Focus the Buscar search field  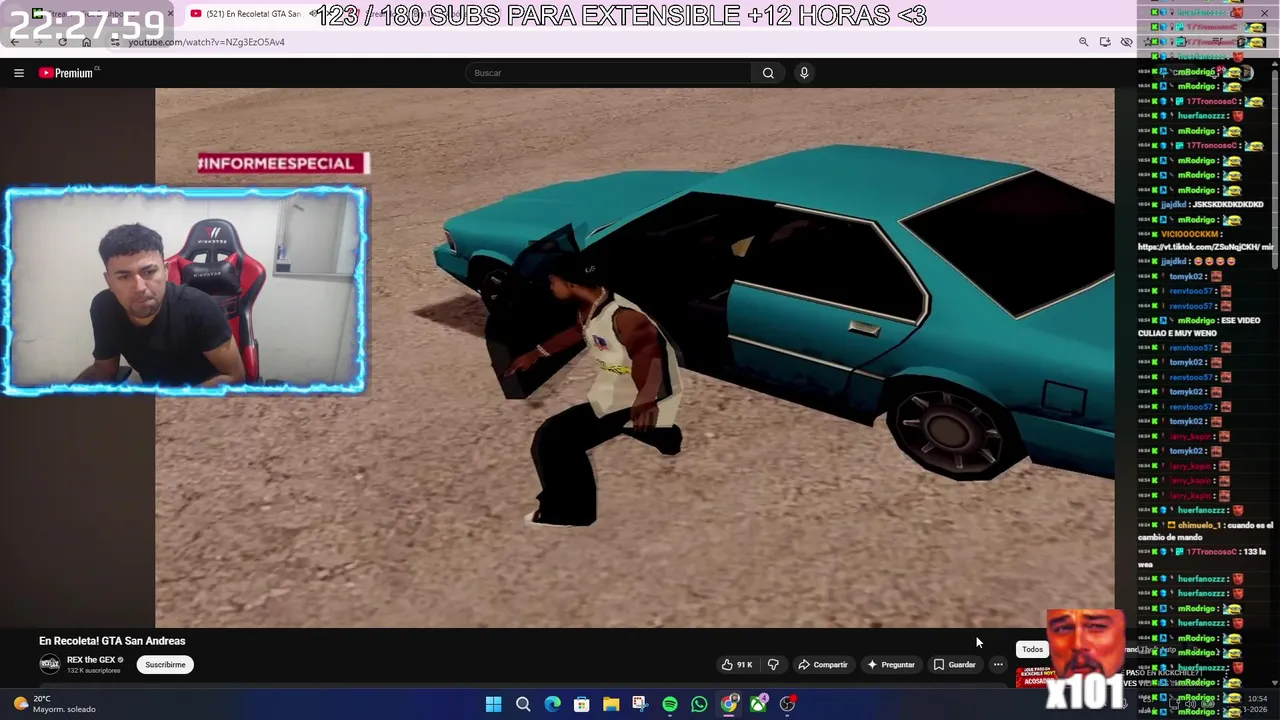pos(608,73)
